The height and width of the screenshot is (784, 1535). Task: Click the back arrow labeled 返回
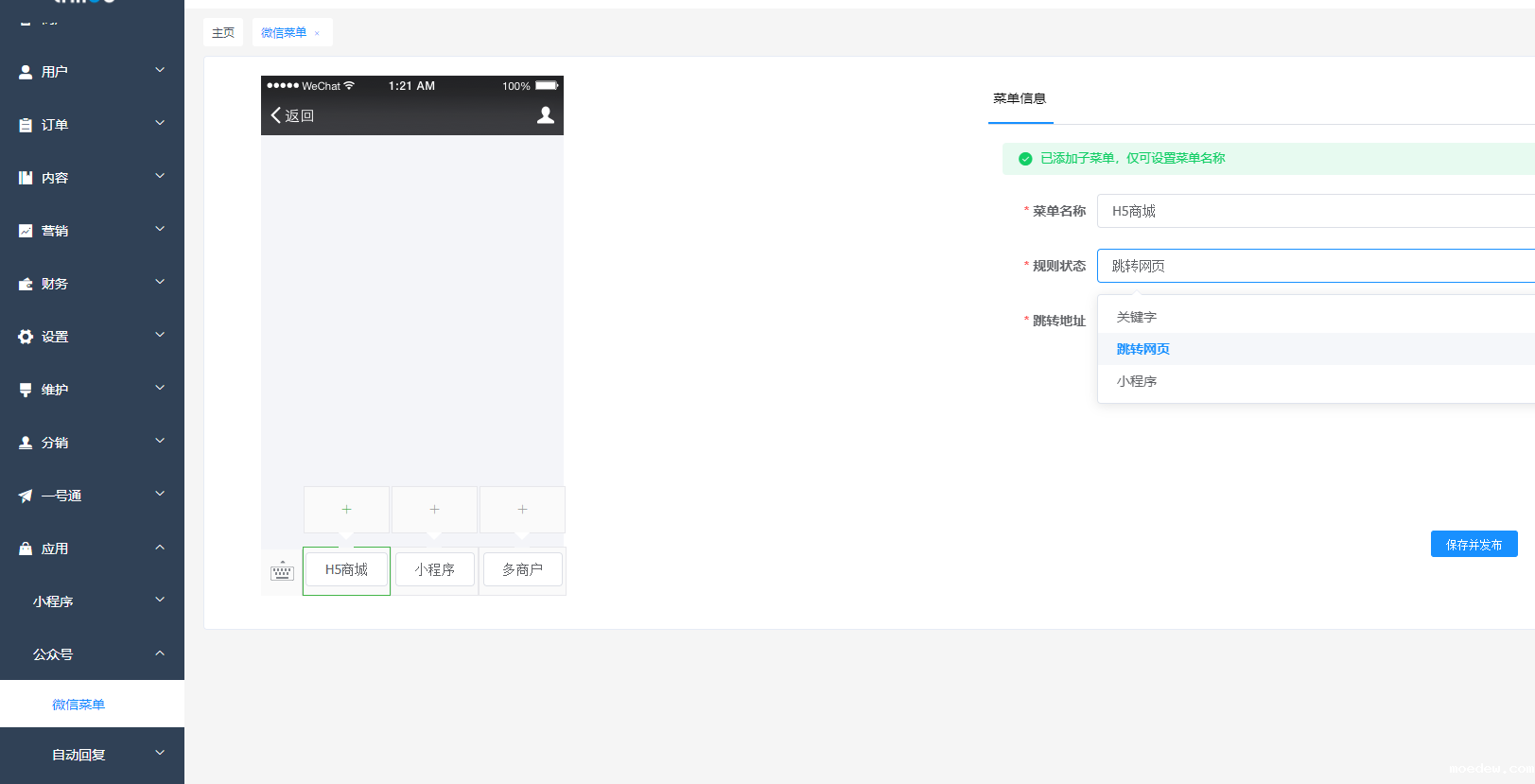(x=292, y=115)
